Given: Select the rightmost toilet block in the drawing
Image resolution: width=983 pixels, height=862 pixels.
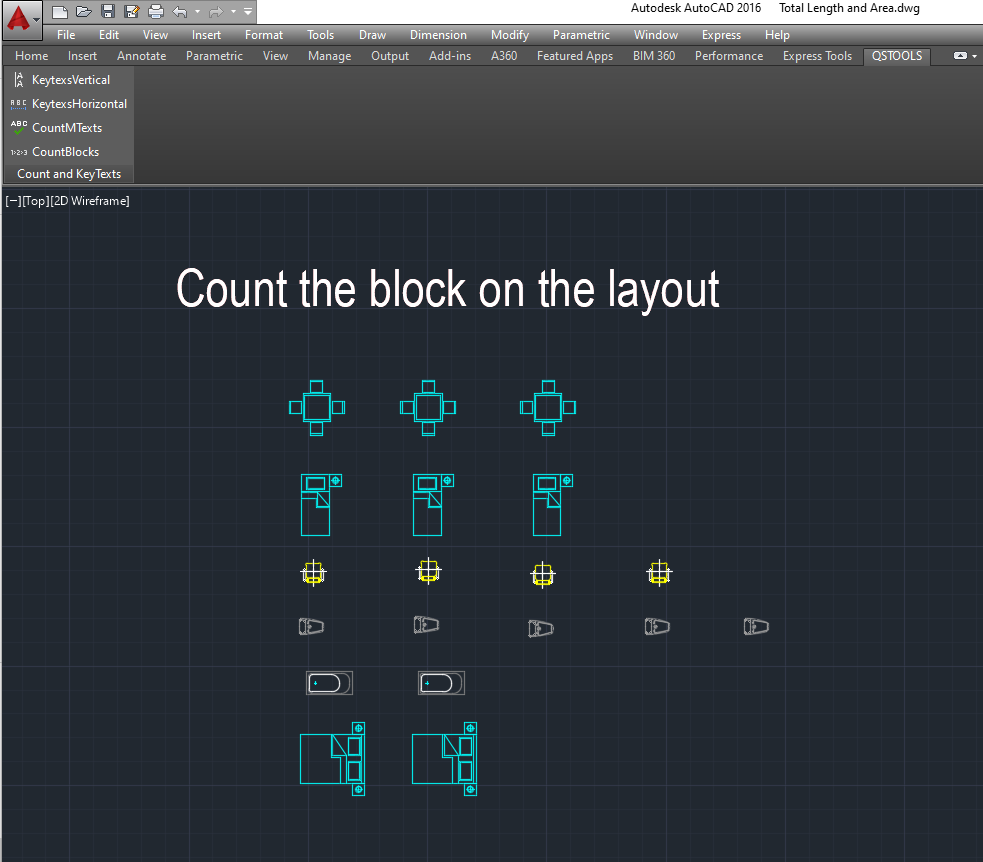Looking at the screenshot, I should point(756,626).
